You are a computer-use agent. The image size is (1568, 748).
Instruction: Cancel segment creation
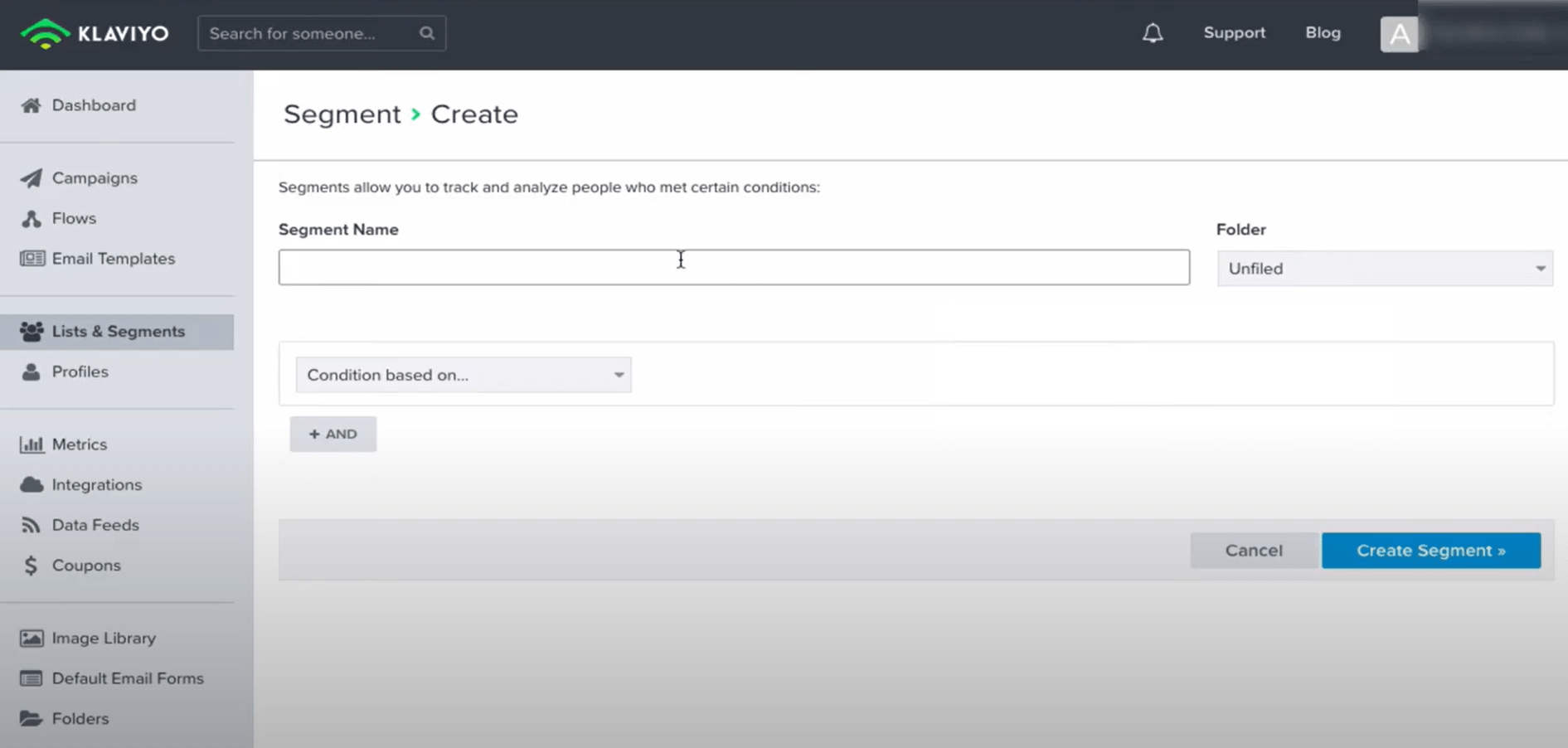pos(1254,551)
